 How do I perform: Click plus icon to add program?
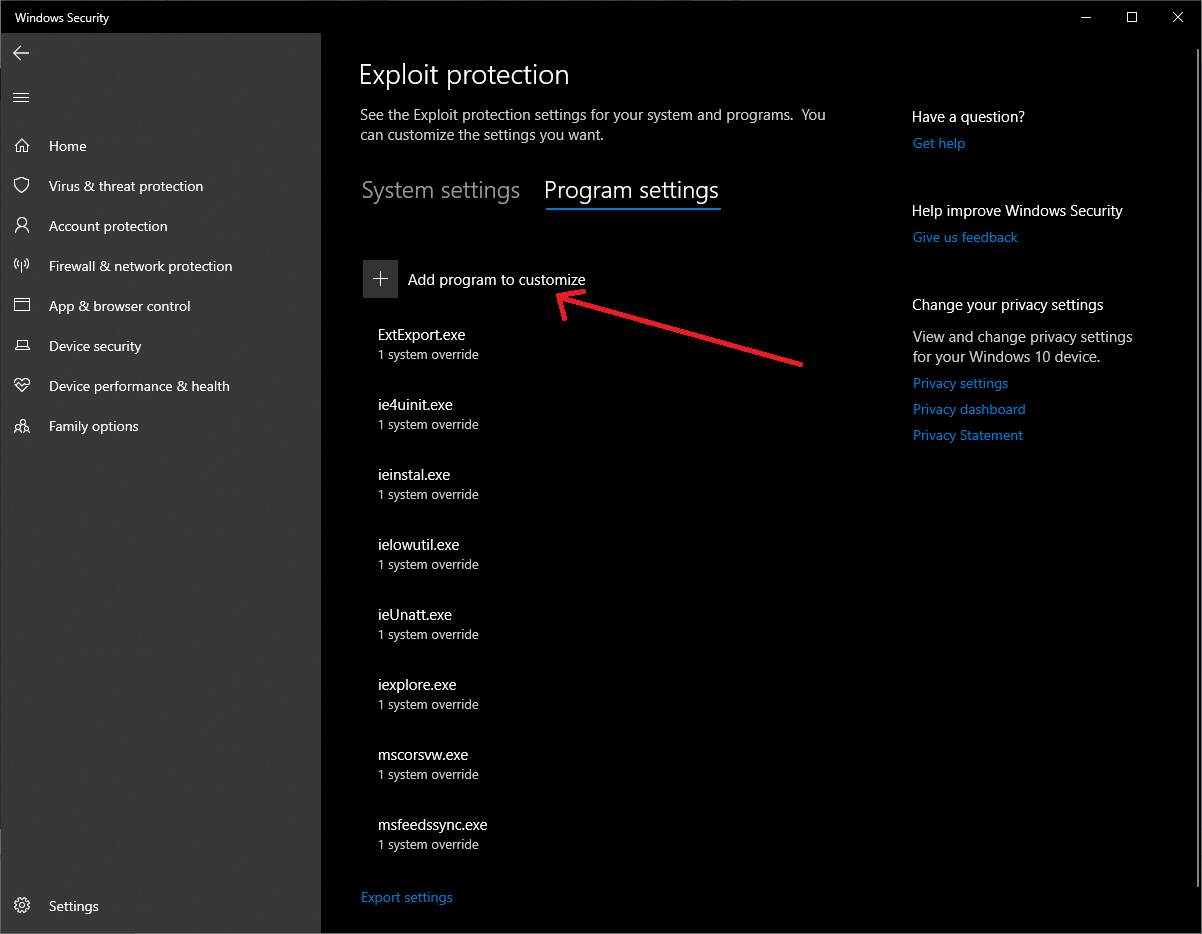coord(380,280)
